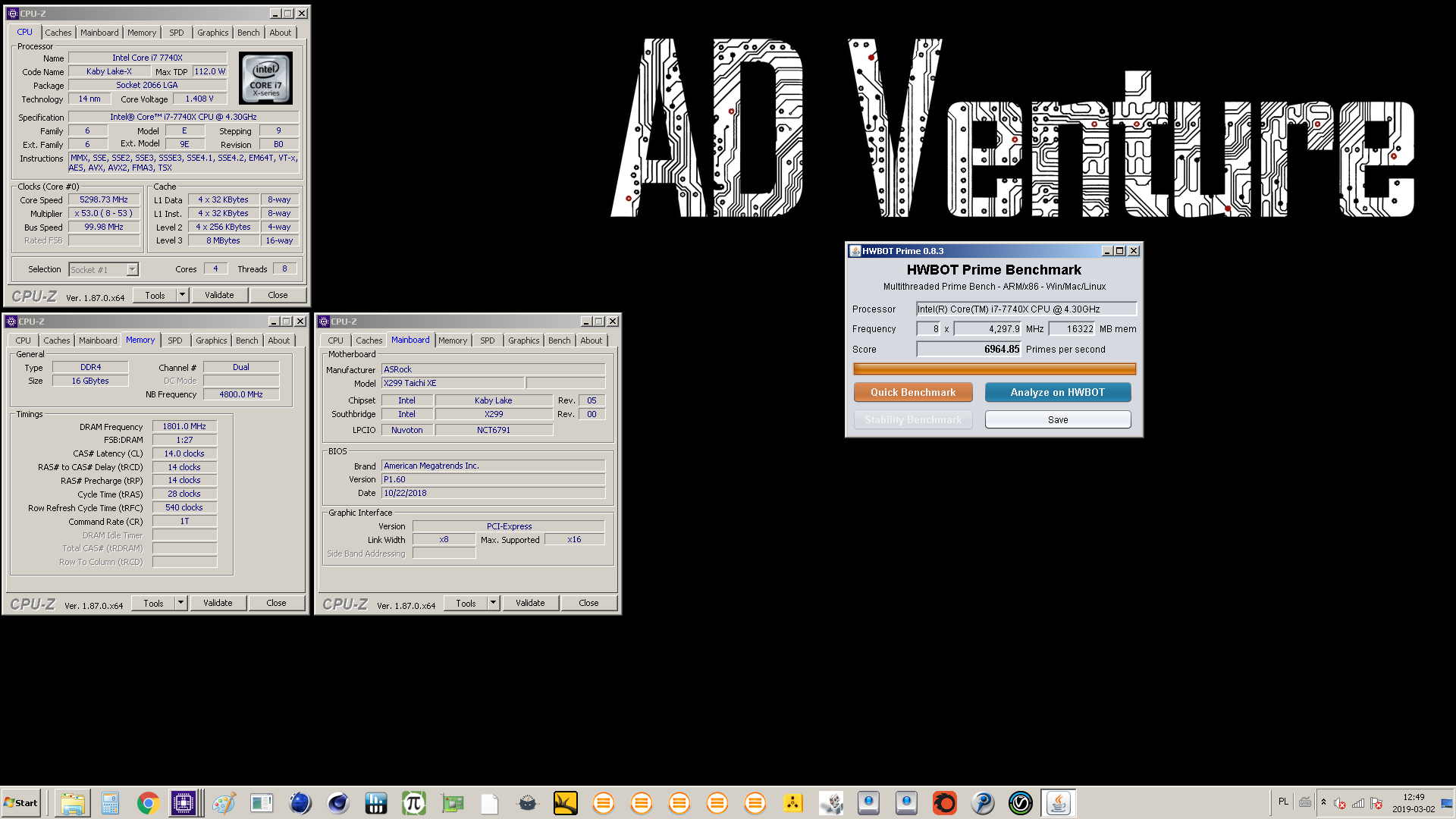Launch the blue P sphere taskbar icon

click(983, 803)
